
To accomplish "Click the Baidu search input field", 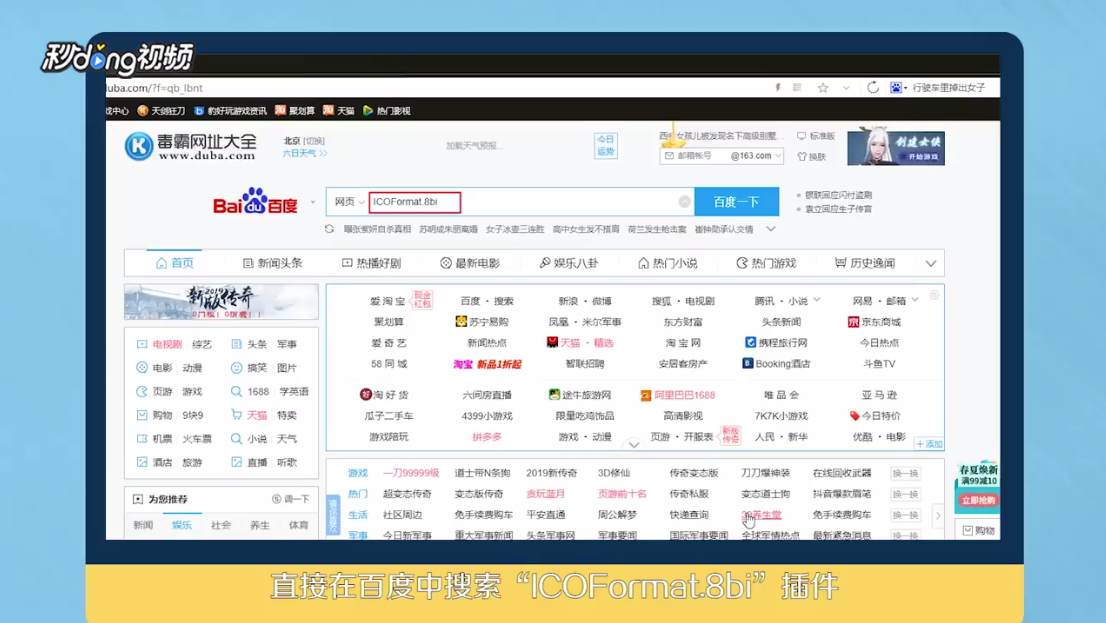I will tap(522, 202).
